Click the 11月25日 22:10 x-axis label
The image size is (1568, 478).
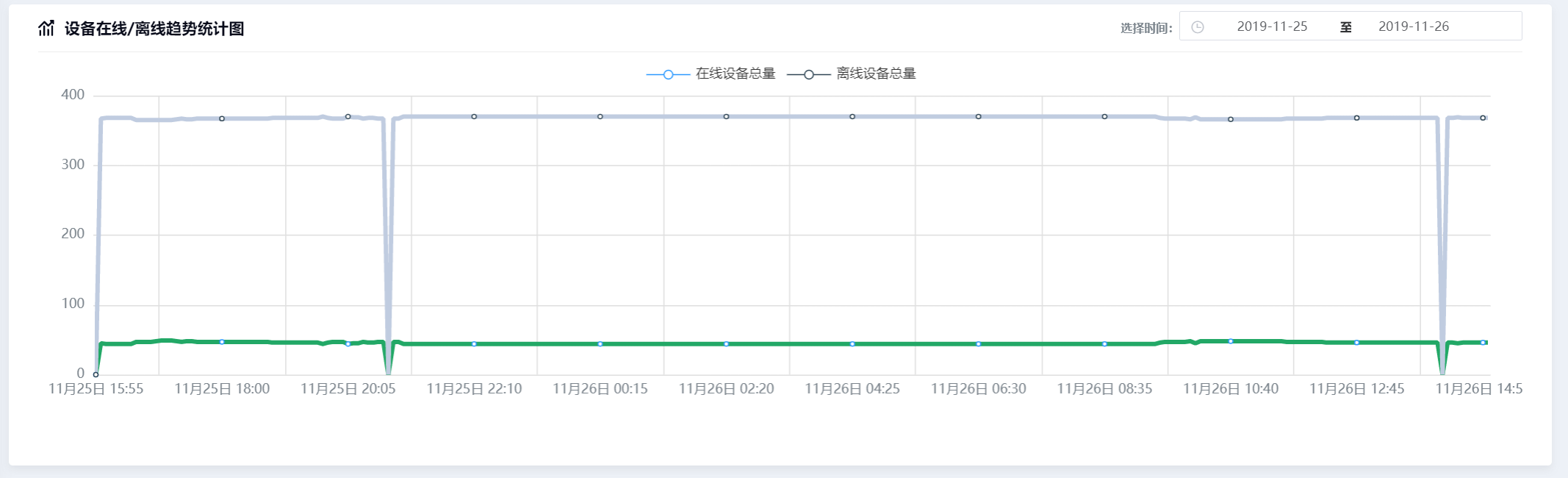[474, 389]
